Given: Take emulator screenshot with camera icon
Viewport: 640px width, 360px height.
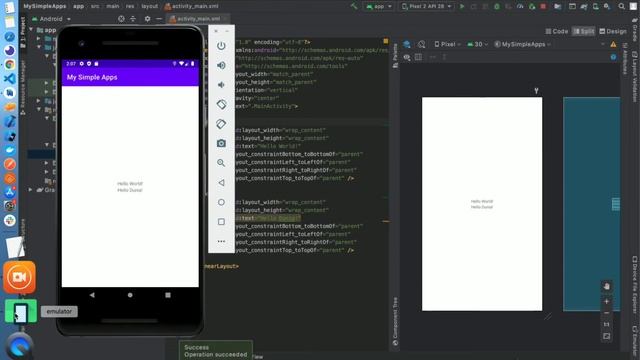Looking at the screenshot, I should tap(221, 143).
